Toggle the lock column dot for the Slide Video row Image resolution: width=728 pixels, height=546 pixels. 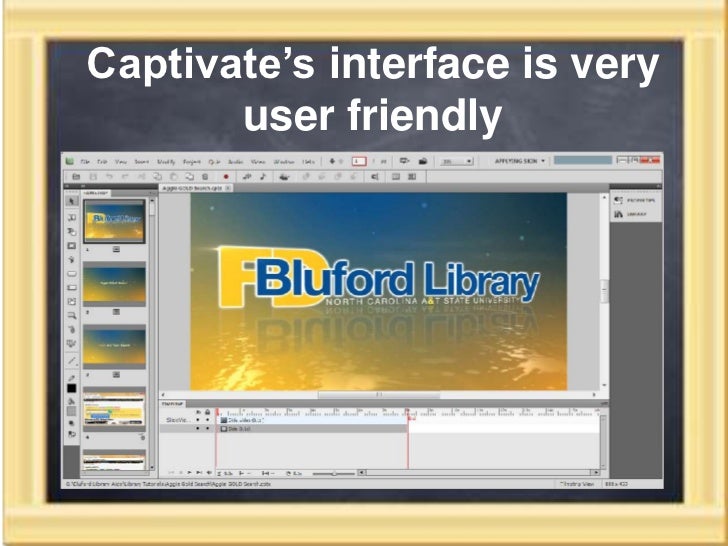pos(208,420)
